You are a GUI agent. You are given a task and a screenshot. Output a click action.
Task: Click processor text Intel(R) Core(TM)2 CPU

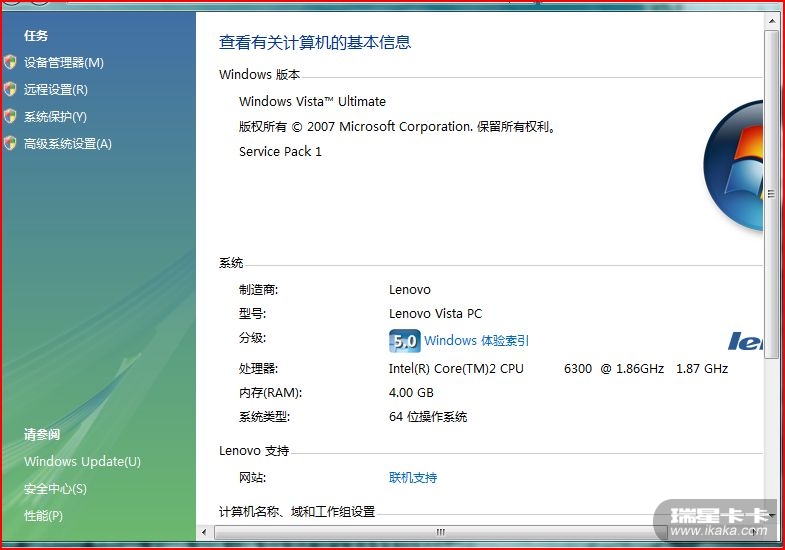[x=456, y=369]
